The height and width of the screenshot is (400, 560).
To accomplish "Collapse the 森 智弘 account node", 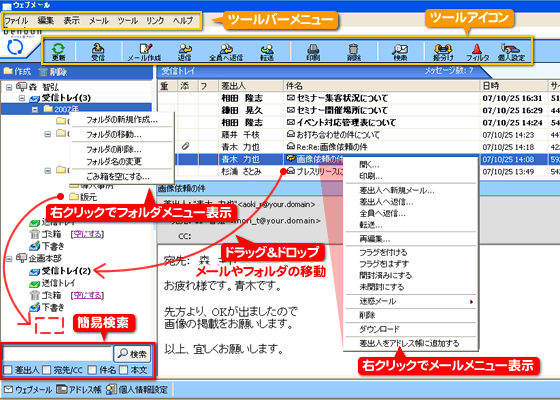I will (x=9, y=87).
